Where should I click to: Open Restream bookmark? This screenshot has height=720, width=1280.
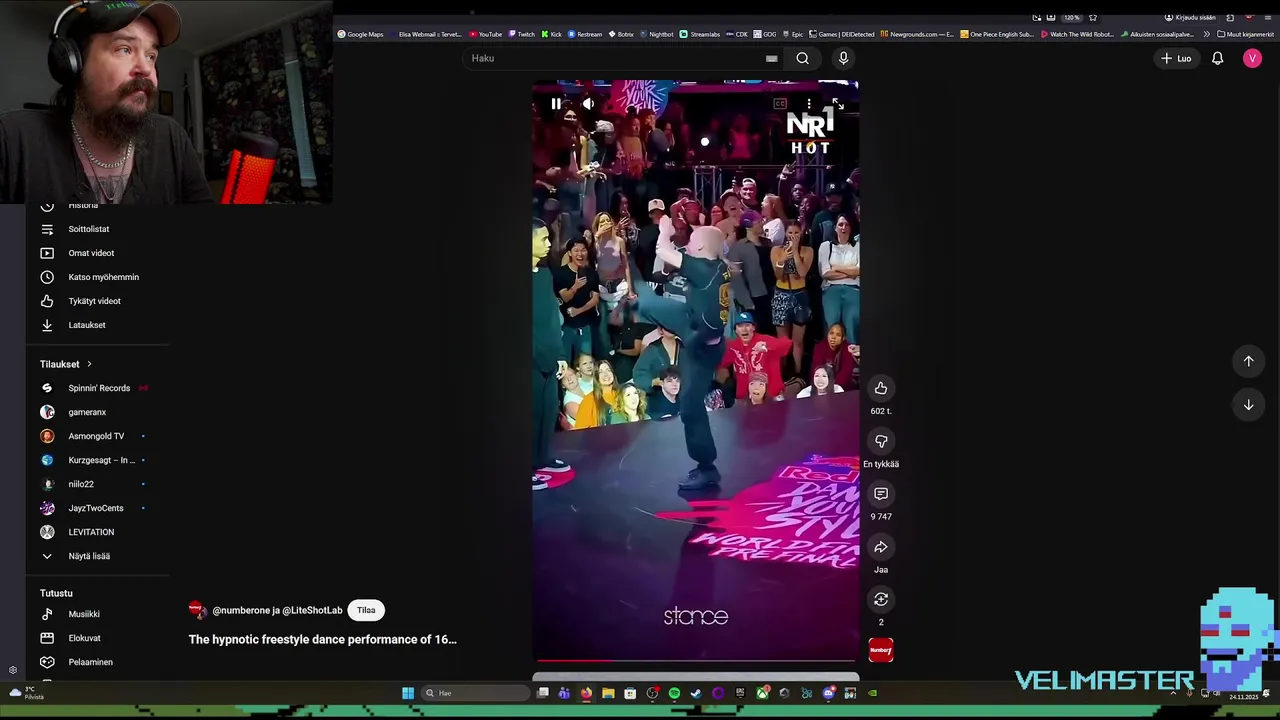coord(586,34)
